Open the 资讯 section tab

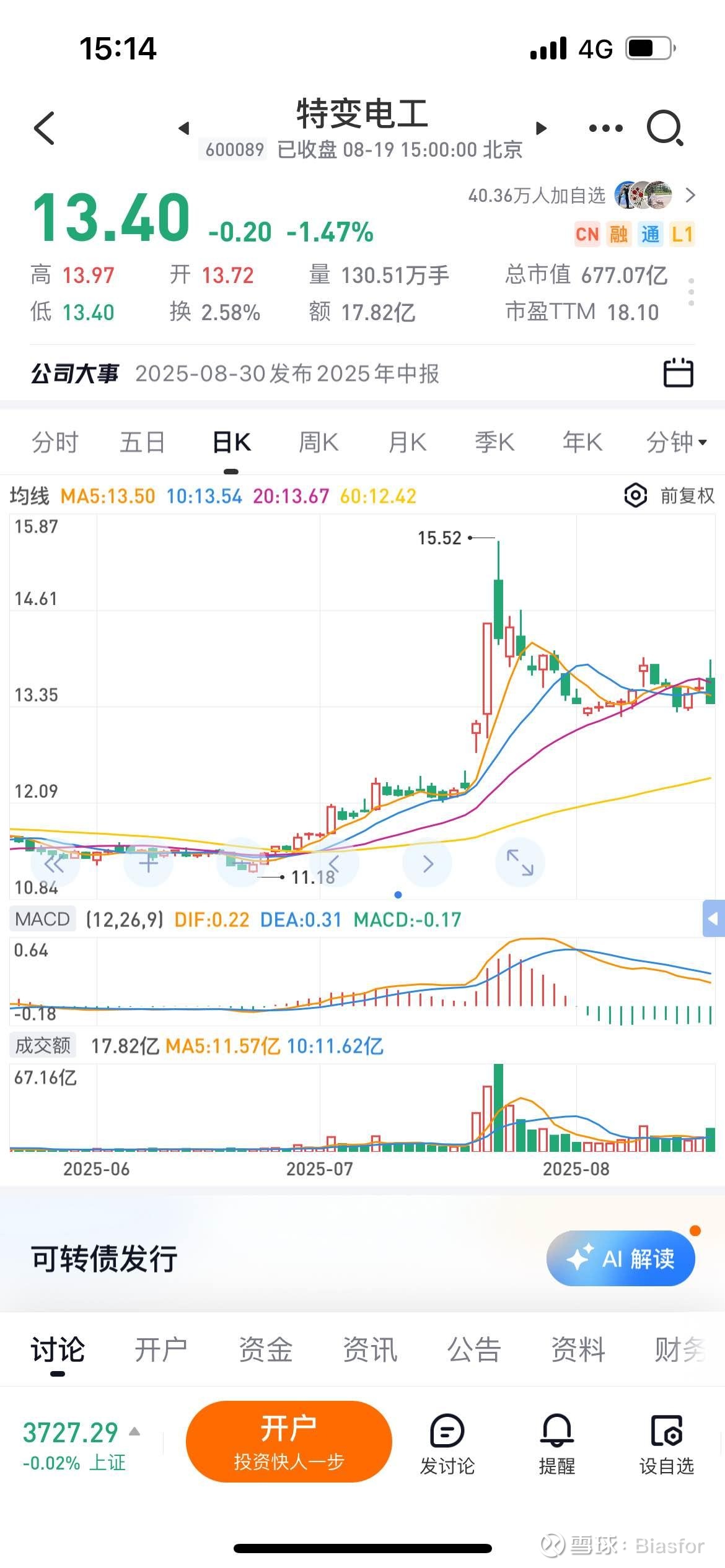[x=370, y=1349]
